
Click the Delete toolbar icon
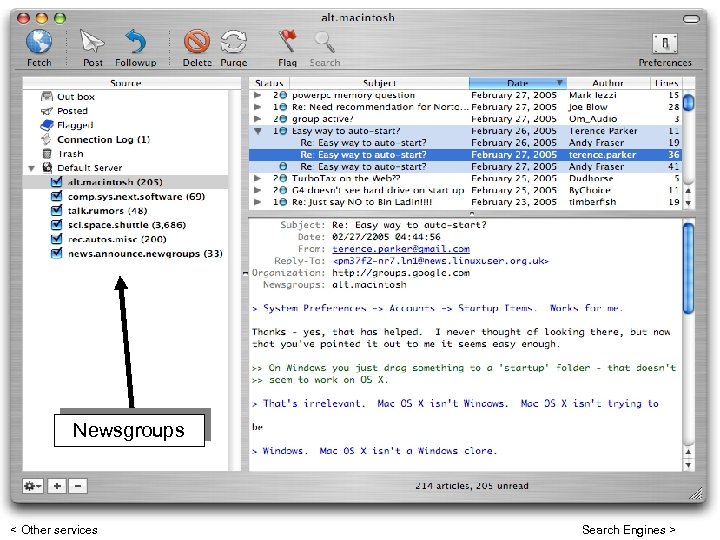(197, 42)
